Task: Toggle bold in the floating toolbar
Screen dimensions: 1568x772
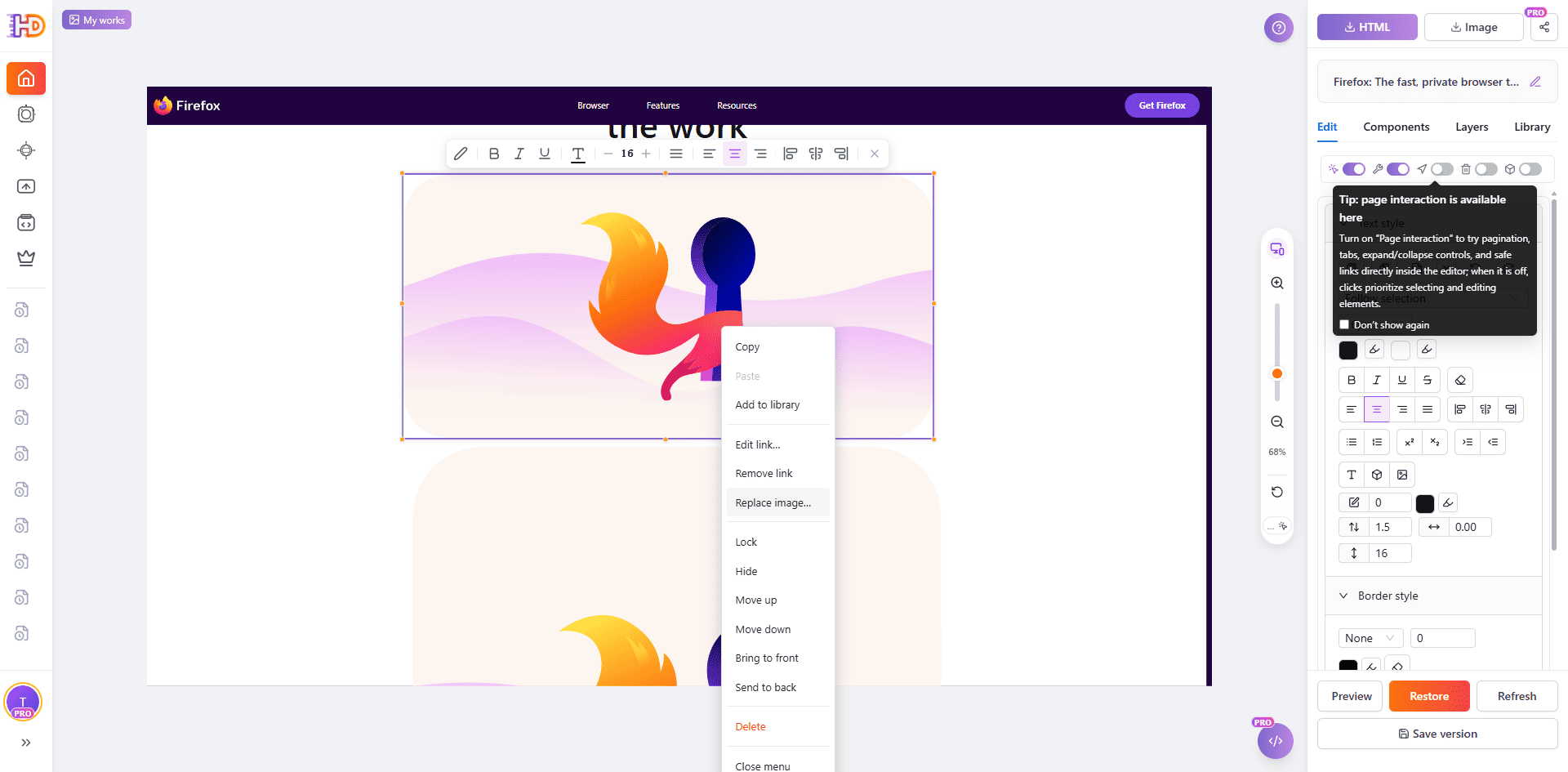Action: point(494,154)
